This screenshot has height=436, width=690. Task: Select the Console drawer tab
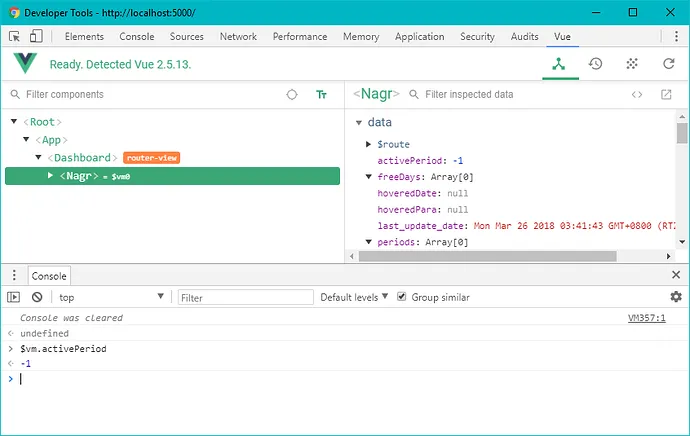click(49, 276)
